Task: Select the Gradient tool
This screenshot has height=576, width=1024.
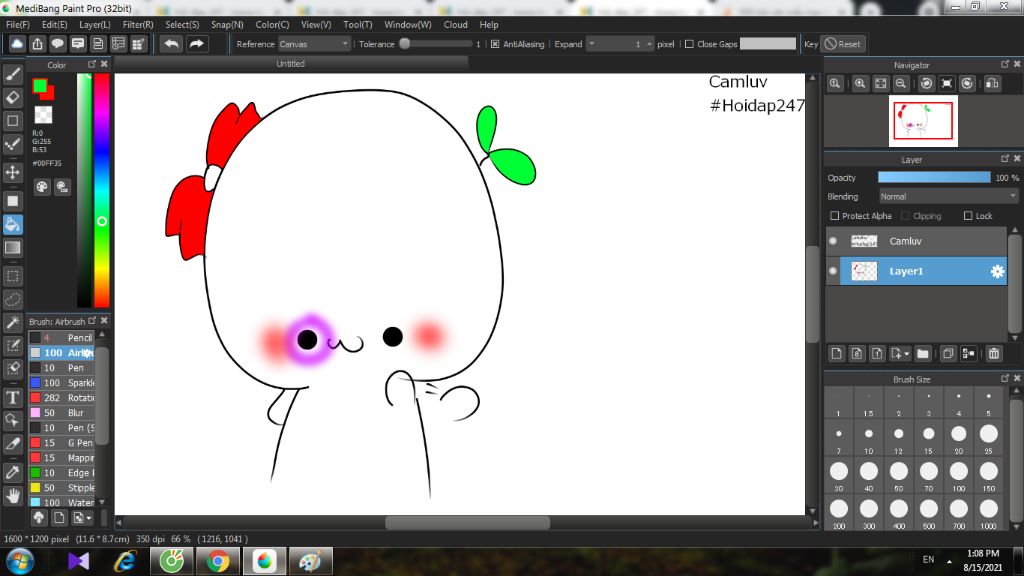Action: 13,248
